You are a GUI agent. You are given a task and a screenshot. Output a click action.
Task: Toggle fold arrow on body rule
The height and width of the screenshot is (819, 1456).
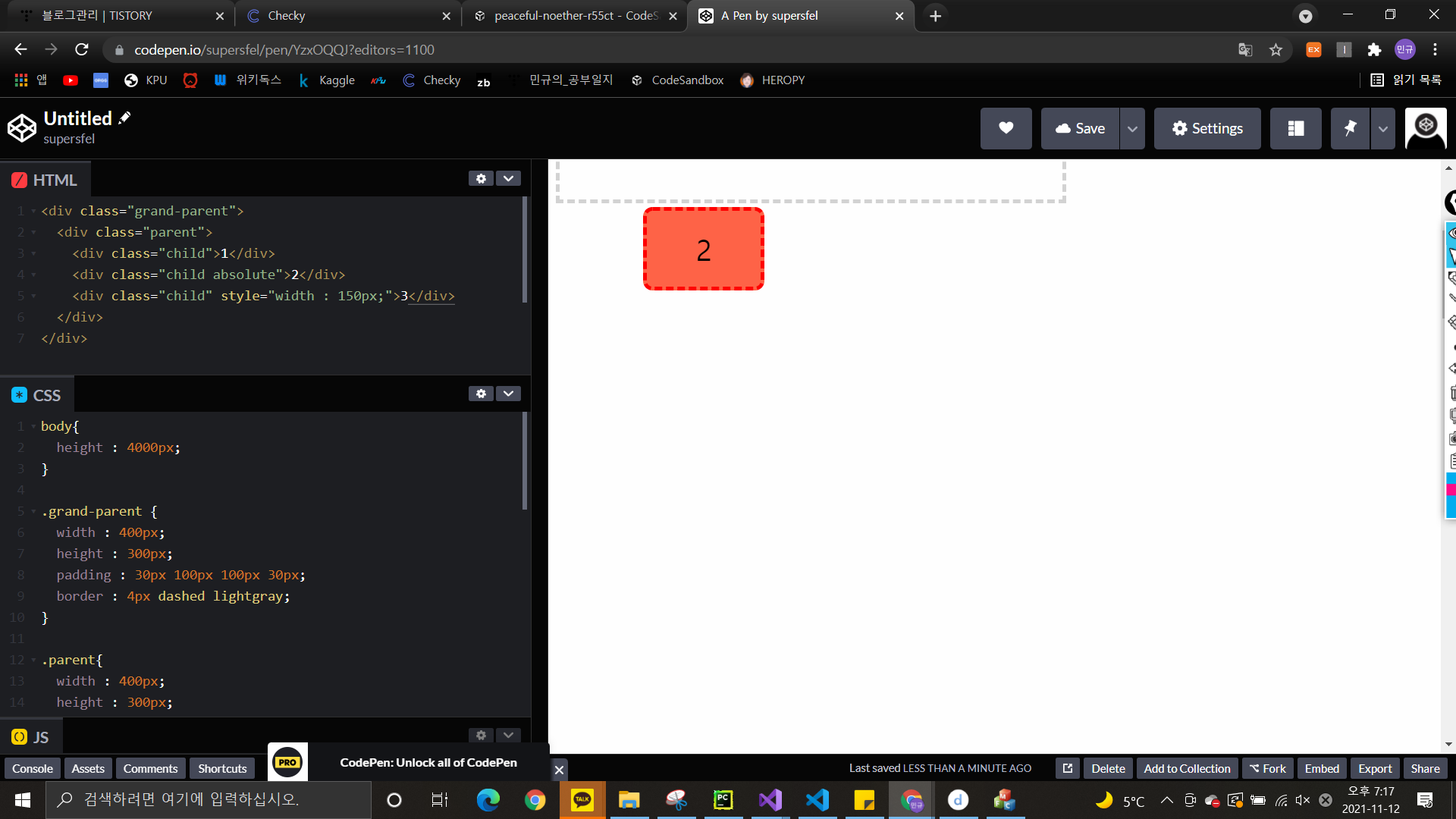[33, 427]
